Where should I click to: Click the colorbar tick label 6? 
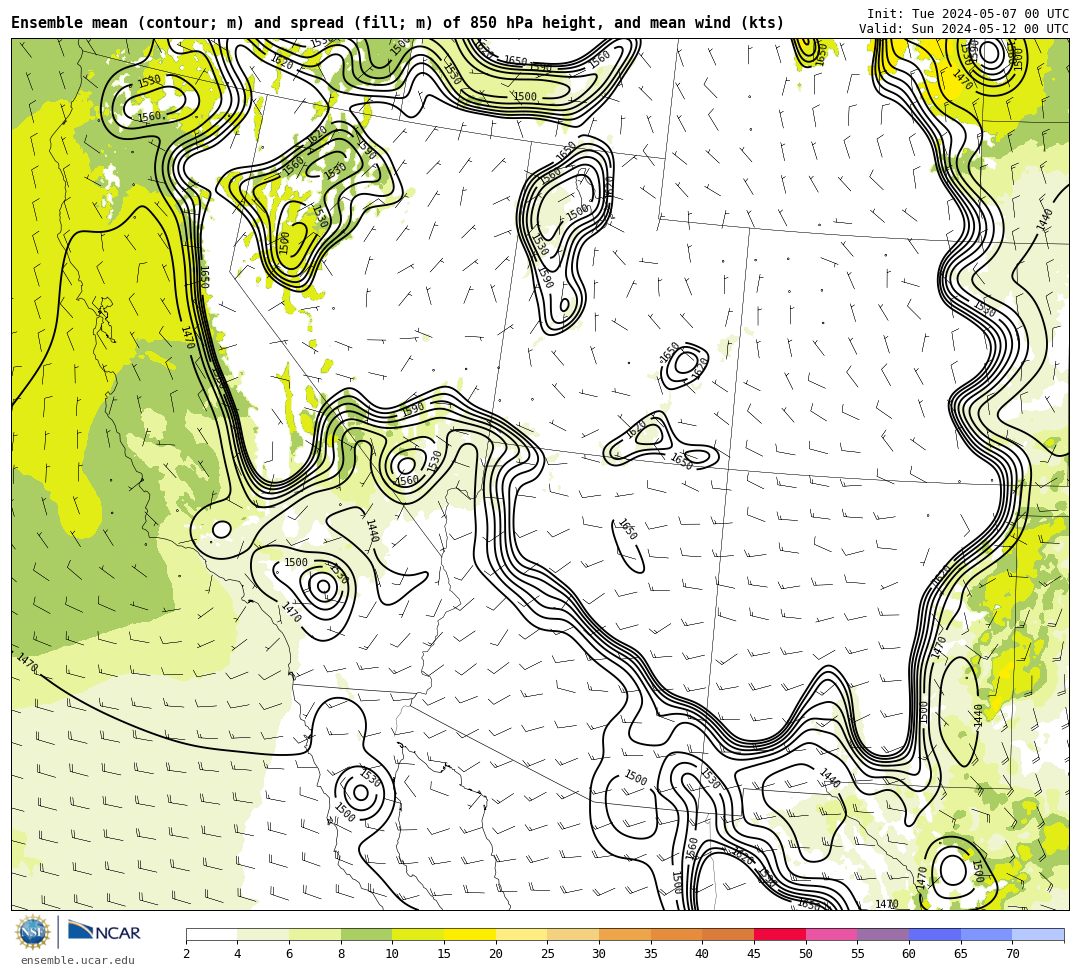coord(289,954)
